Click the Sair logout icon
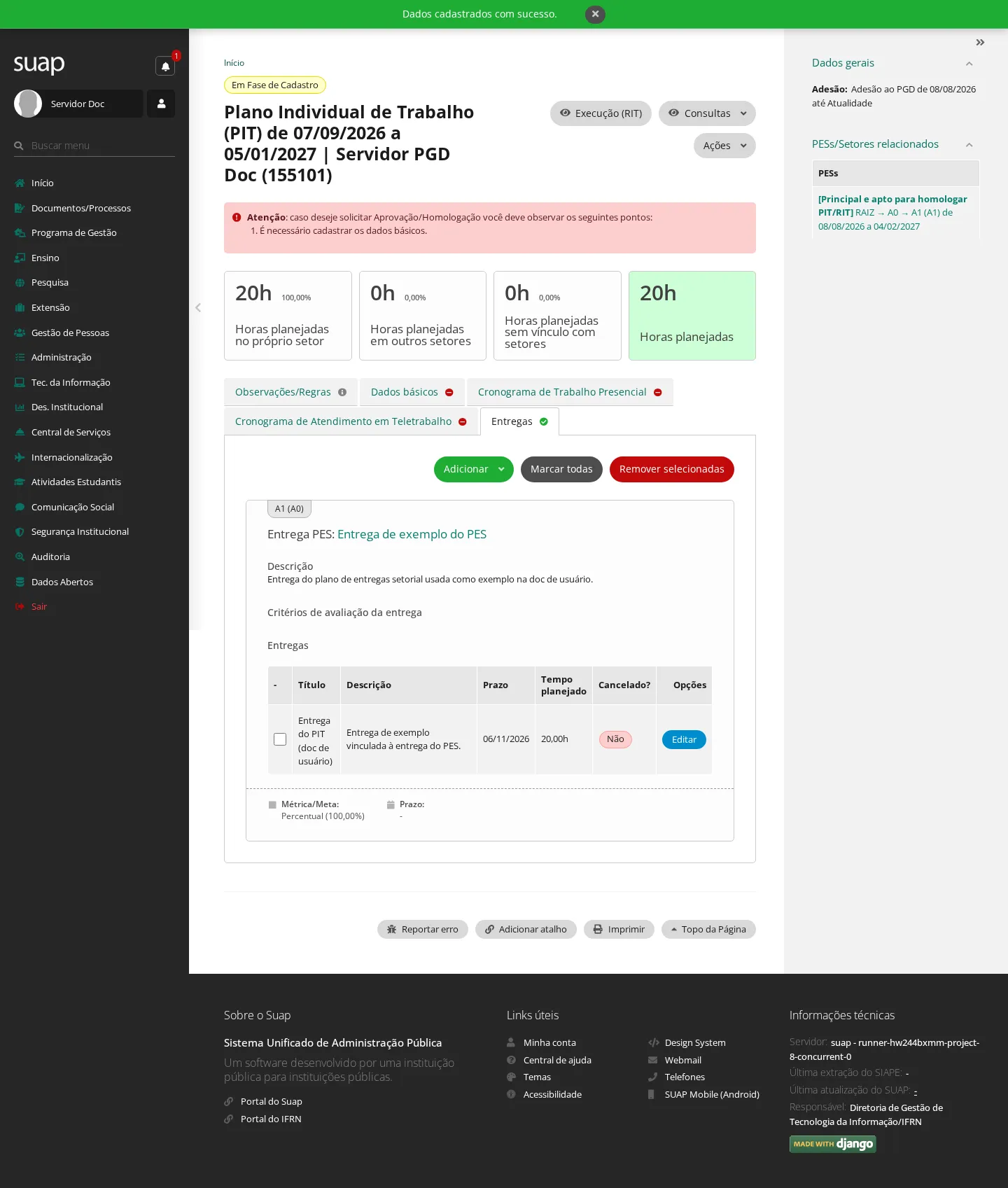The width and height of the screenshot is (1008, 1188). point(20,606)
